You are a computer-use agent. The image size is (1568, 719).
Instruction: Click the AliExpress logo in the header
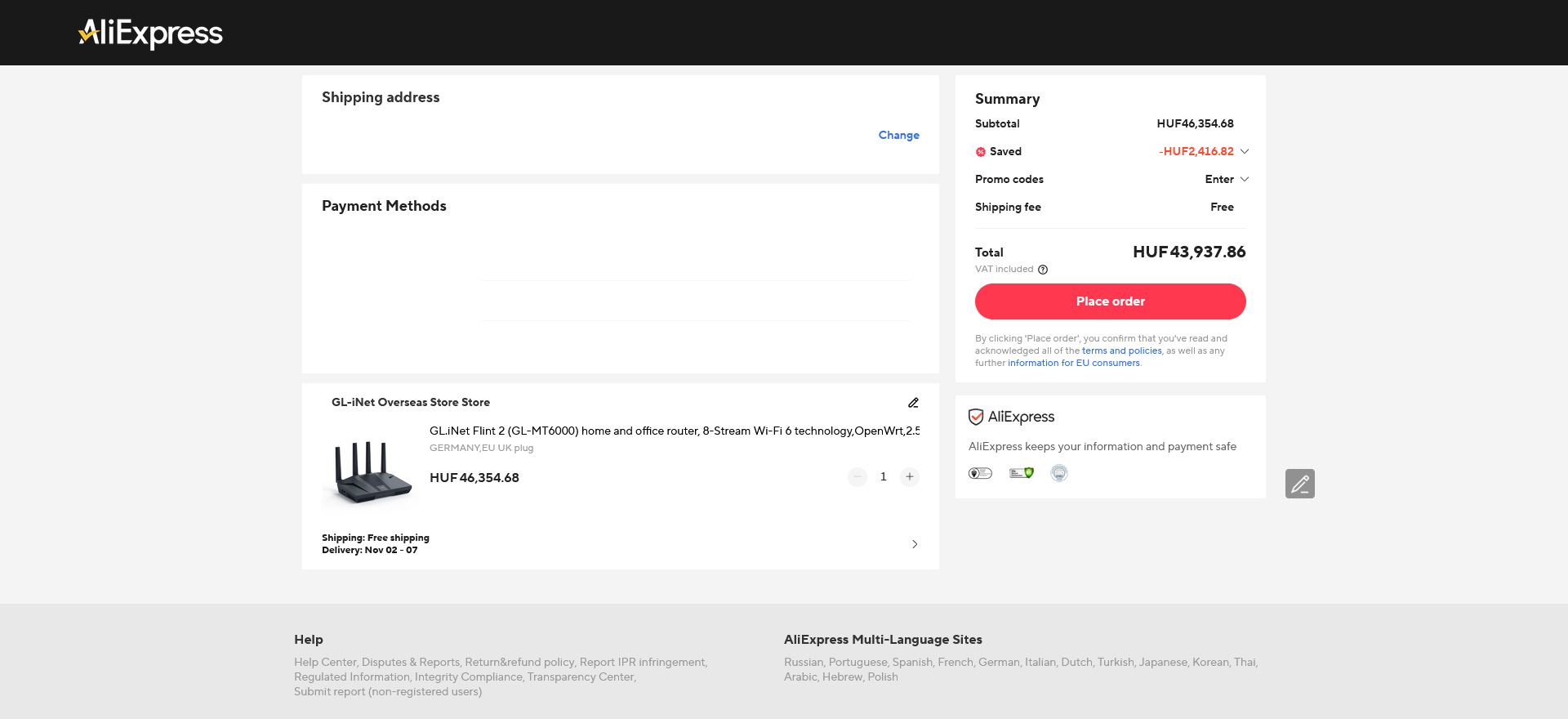pyautogui.click(x=151, y=33)
